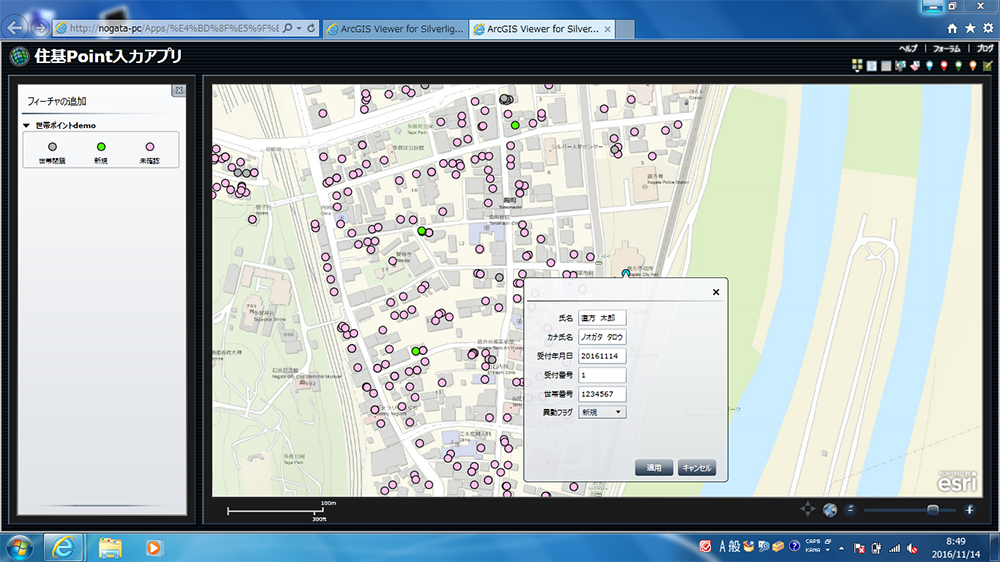Open the edit pencil tool in toolbar

(x=988, y=66)
